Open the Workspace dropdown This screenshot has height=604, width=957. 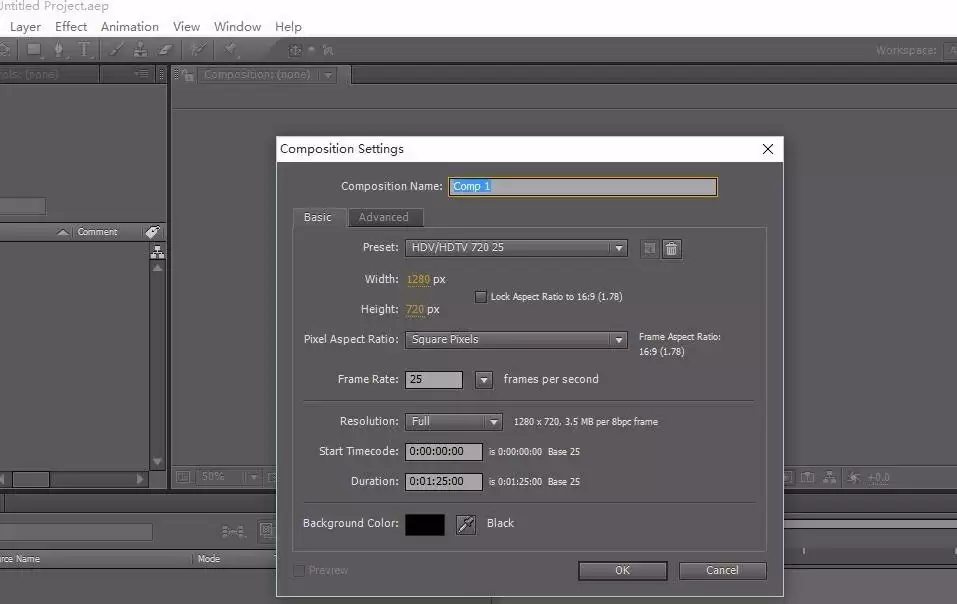[x=950, y=51]
